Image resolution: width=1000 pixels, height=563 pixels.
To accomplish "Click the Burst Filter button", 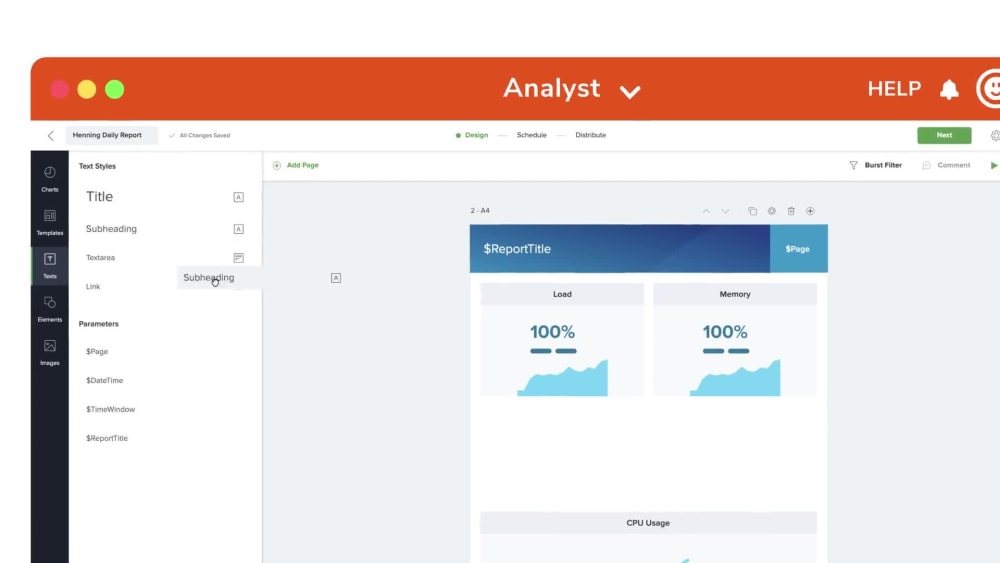I will click(876, 165).
